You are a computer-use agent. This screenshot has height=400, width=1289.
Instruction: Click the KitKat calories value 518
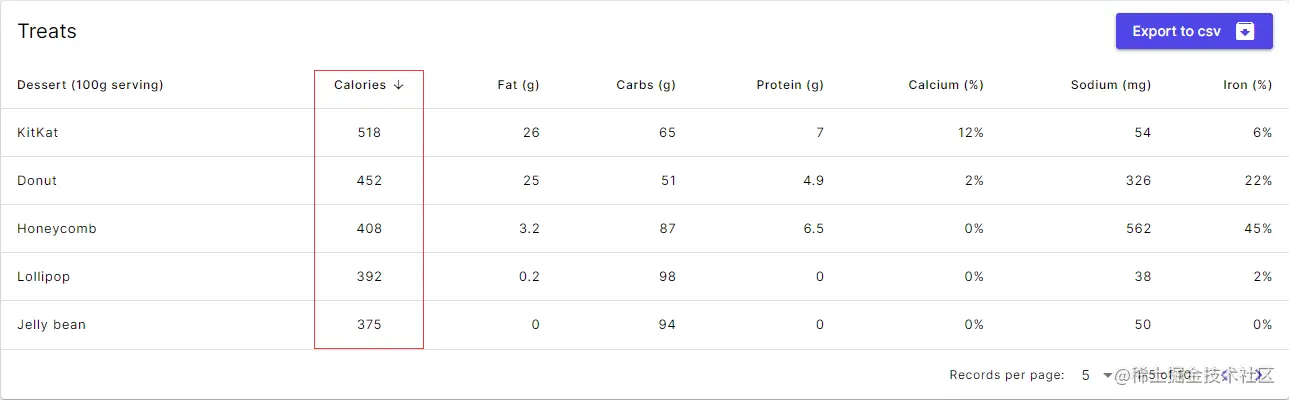click(369, 133)
